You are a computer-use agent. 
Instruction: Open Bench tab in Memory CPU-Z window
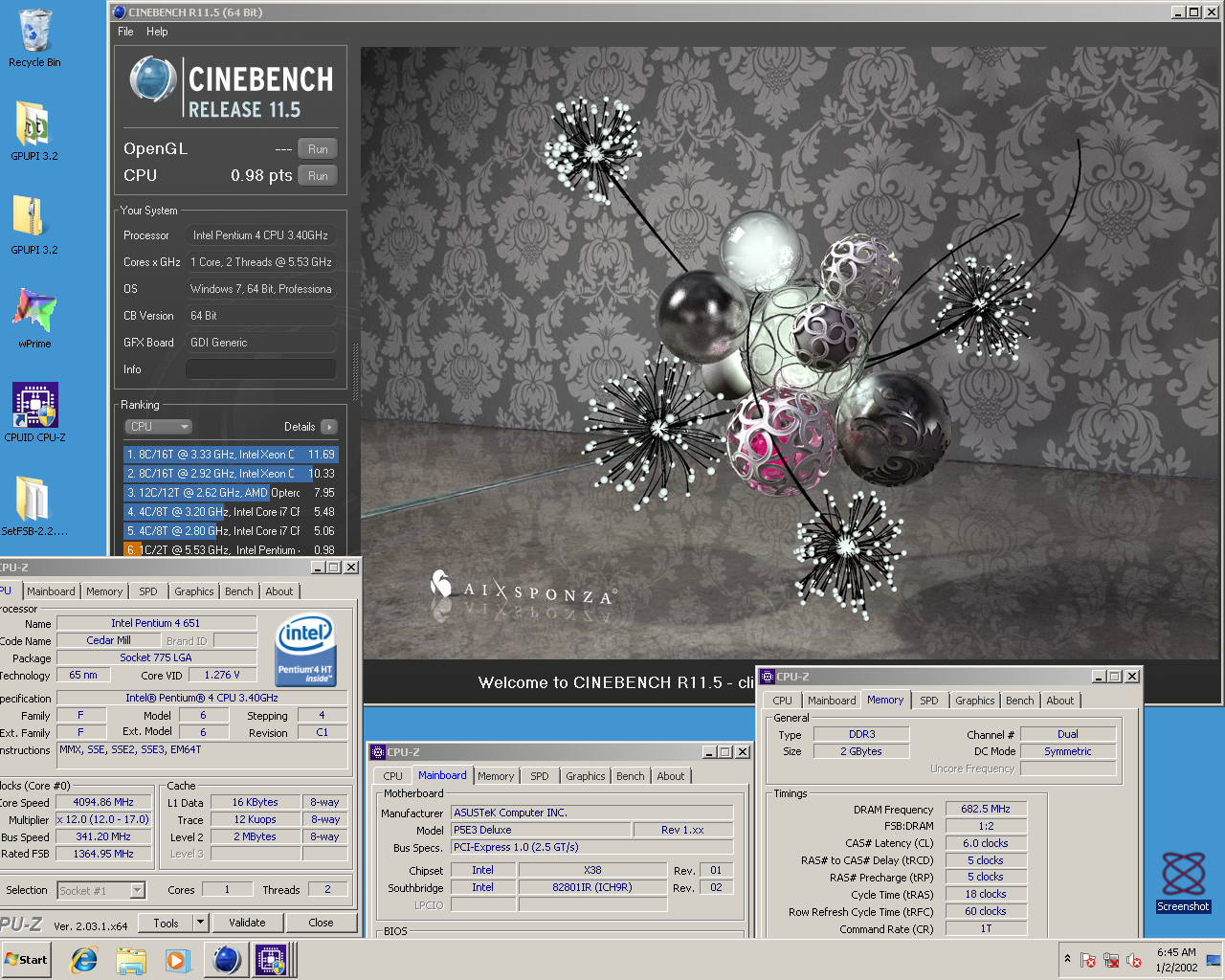pyautogui.click(x=1019, y=701)
